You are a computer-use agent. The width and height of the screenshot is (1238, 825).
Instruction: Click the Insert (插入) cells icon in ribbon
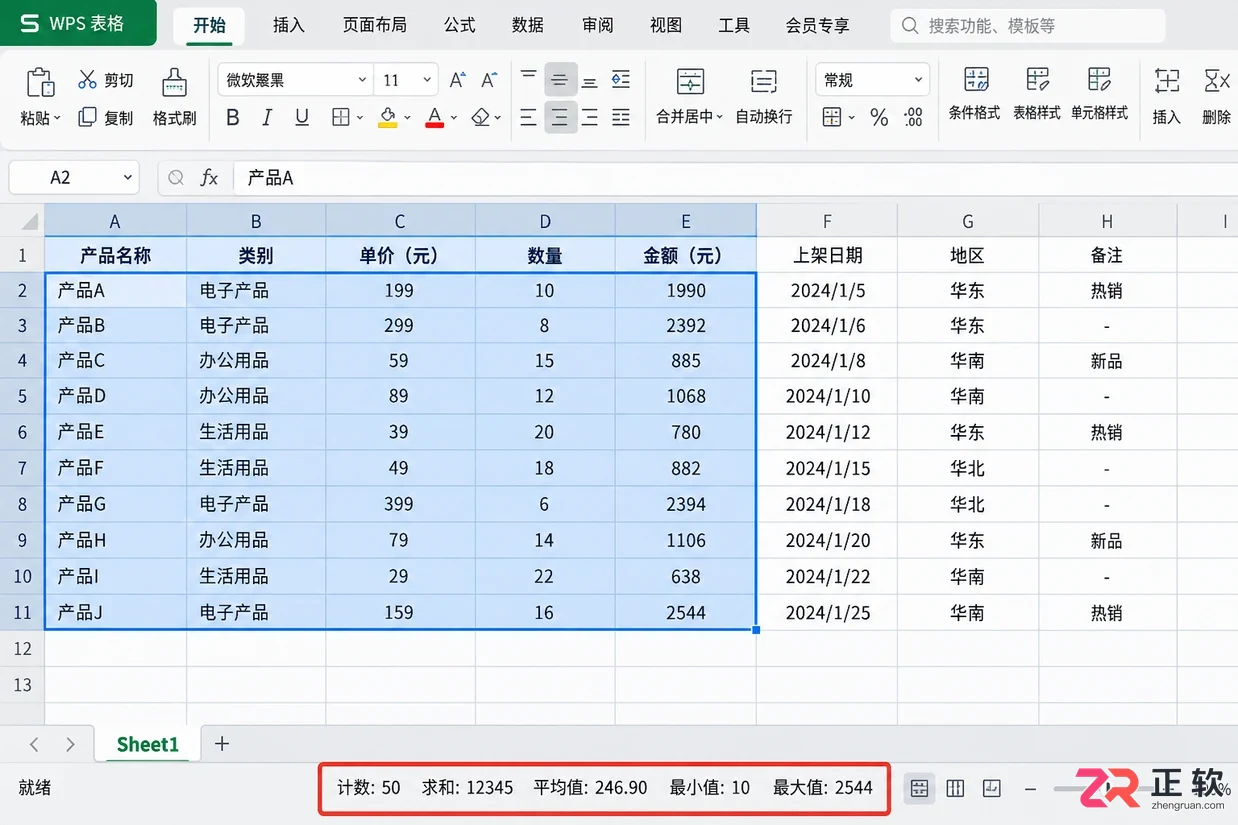1166,80
